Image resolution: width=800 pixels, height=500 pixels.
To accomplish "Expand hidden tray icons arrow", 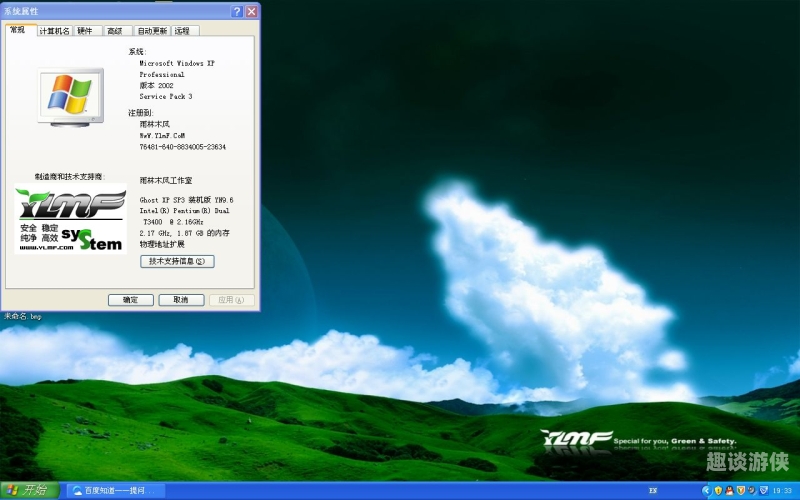I will tap(706, 491).
